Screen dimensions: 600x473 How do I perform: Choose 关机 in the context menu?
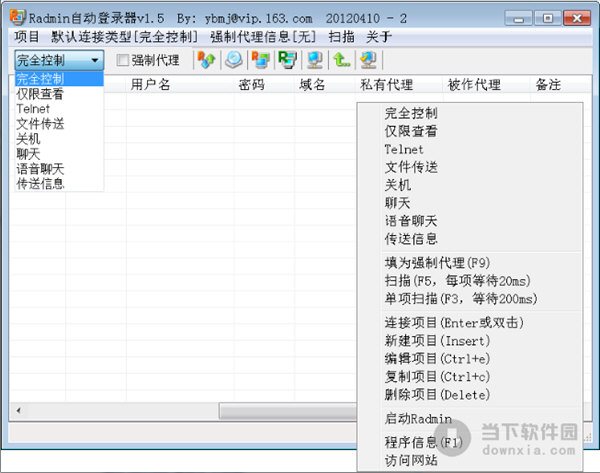point(470,185)
